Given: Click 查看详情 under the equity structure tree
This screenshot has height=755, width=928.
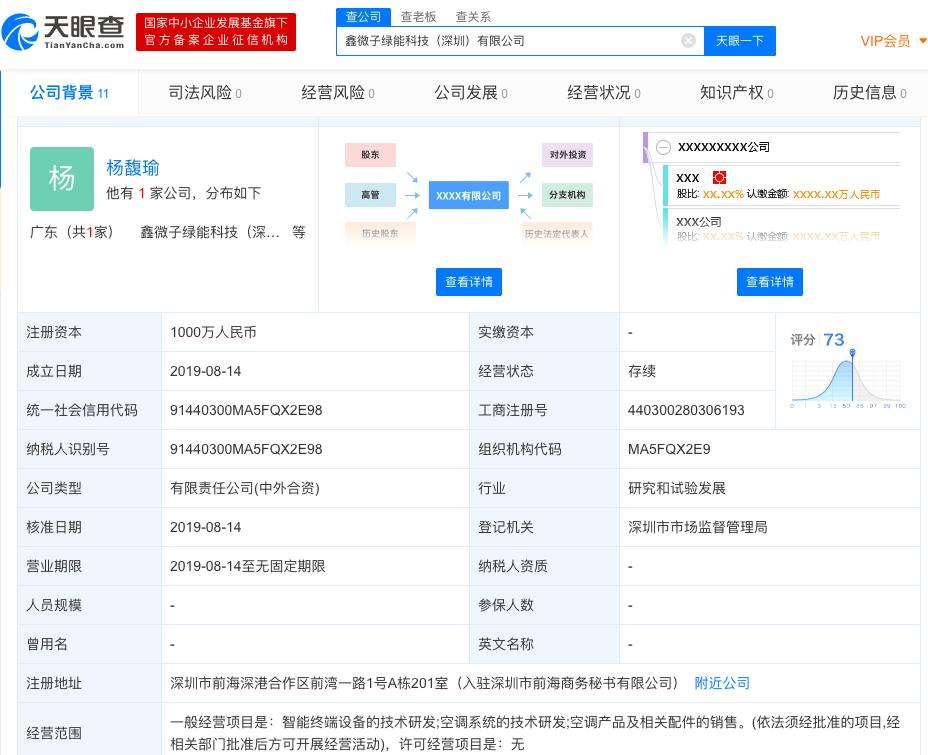Looking at the screenshot, I should [x=769, y=282].
